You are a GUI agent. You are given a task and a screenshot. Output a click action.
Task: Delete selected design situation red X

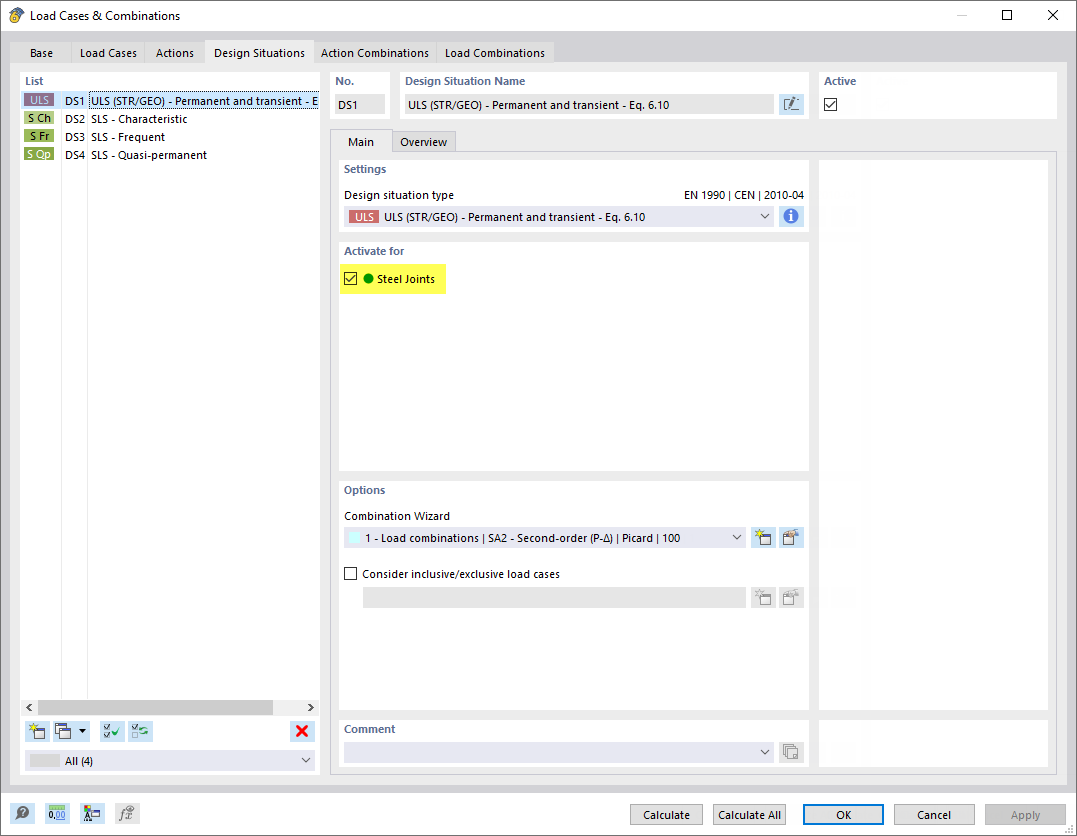pos(302,732)
